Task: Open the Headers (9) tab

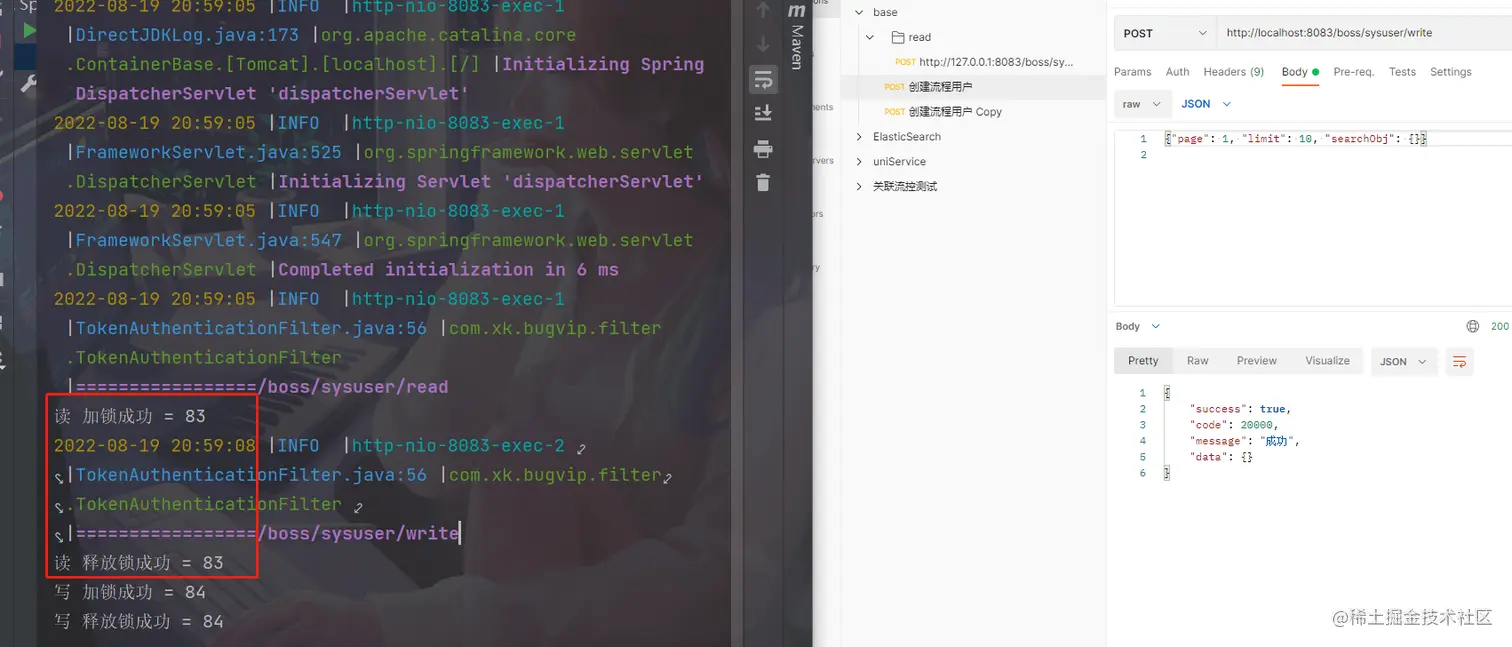Action: pos(1234,72)
